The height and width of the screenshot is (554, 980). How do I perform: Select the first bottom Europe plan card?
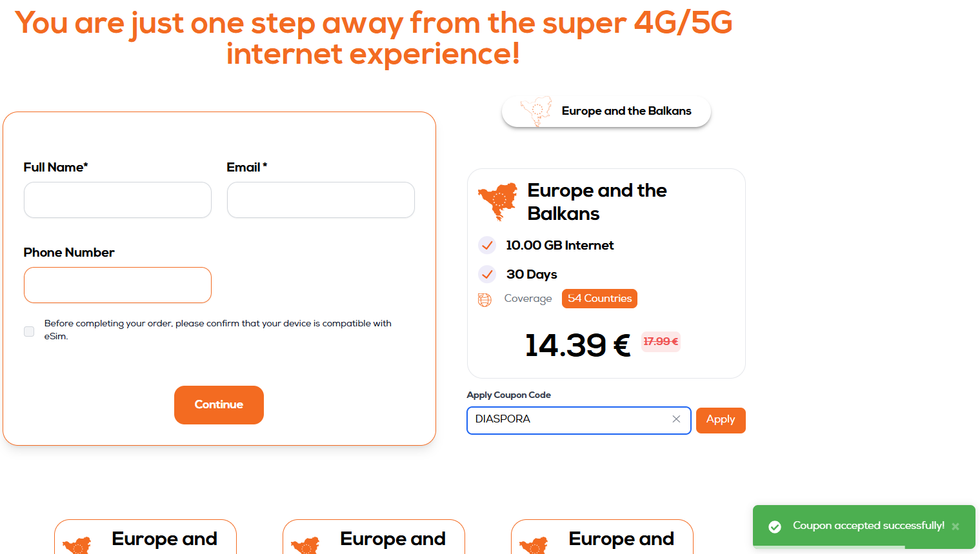(x=145, y=538)
